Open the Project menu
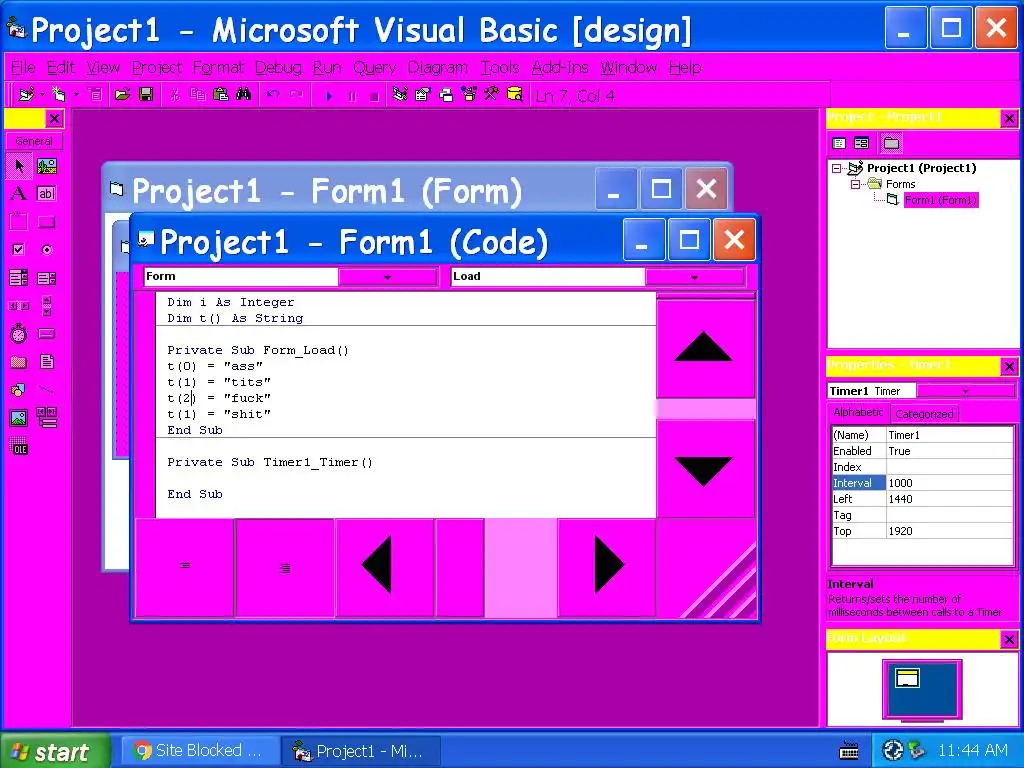The height and width of the screenshot is (768, 1024). 157,68
